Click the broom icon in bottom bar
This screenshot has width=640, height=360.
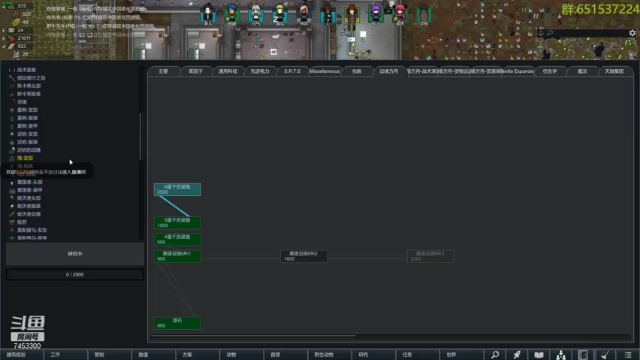coord(605,355)
